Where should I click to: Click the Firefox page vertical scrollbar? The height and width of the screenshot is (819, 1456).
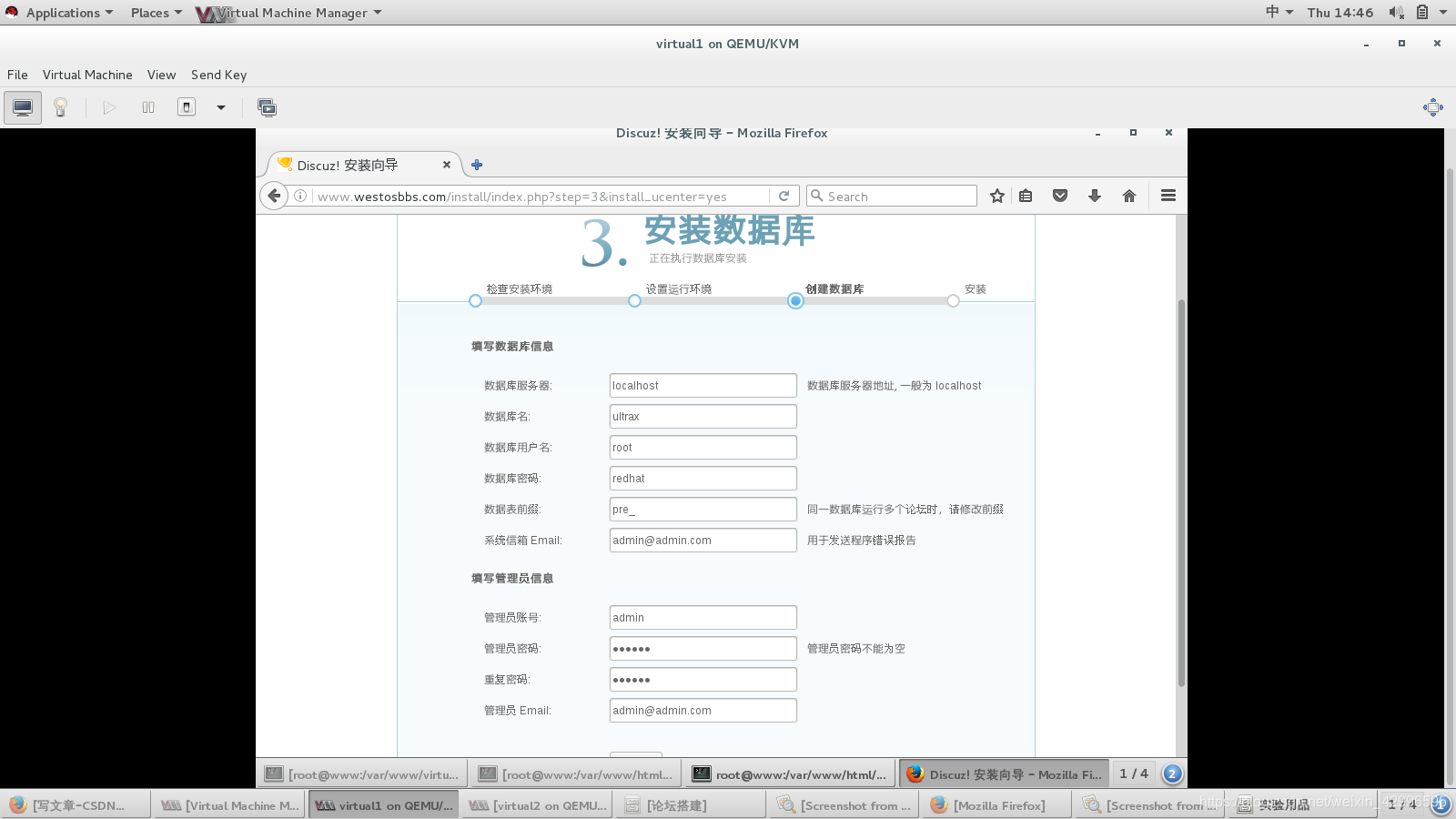coord(1181,491)
